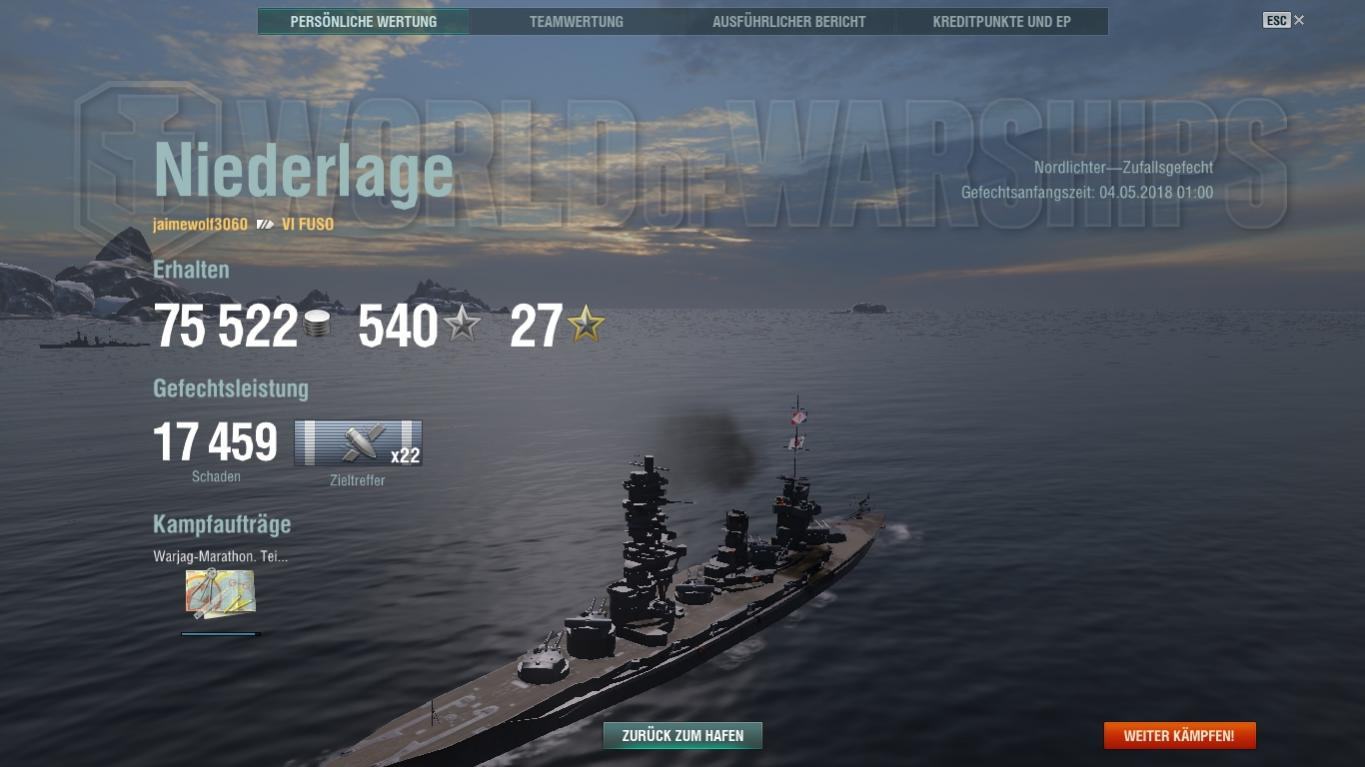Close the results screen with the X

[x=1299, y=20]
